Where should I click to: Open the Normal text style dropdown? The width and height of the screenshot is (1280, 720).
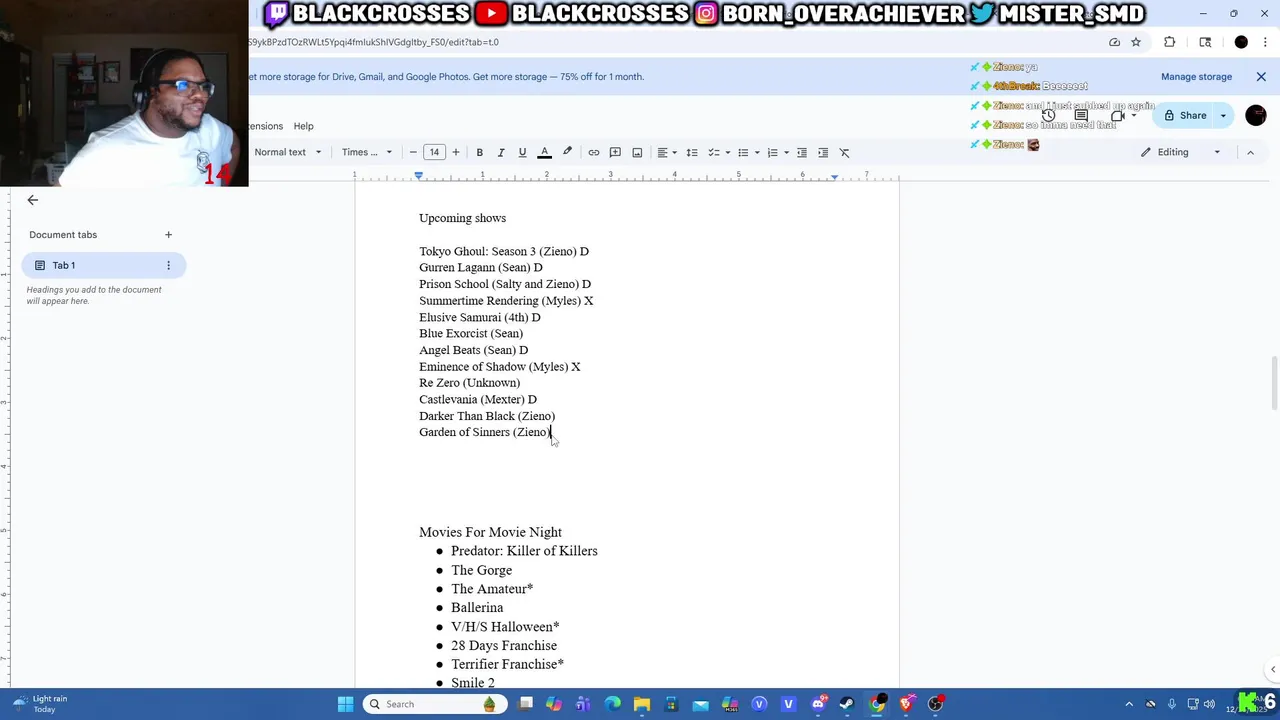click(288, 152)
